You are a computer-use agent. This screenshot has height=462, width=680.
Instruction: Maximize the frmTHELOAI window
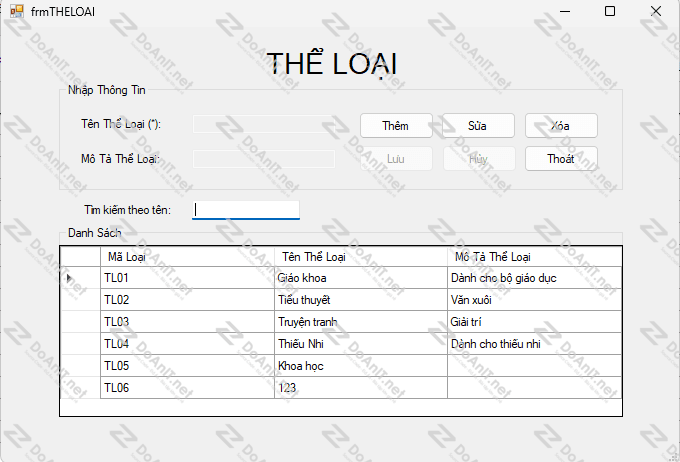[610, 11]
